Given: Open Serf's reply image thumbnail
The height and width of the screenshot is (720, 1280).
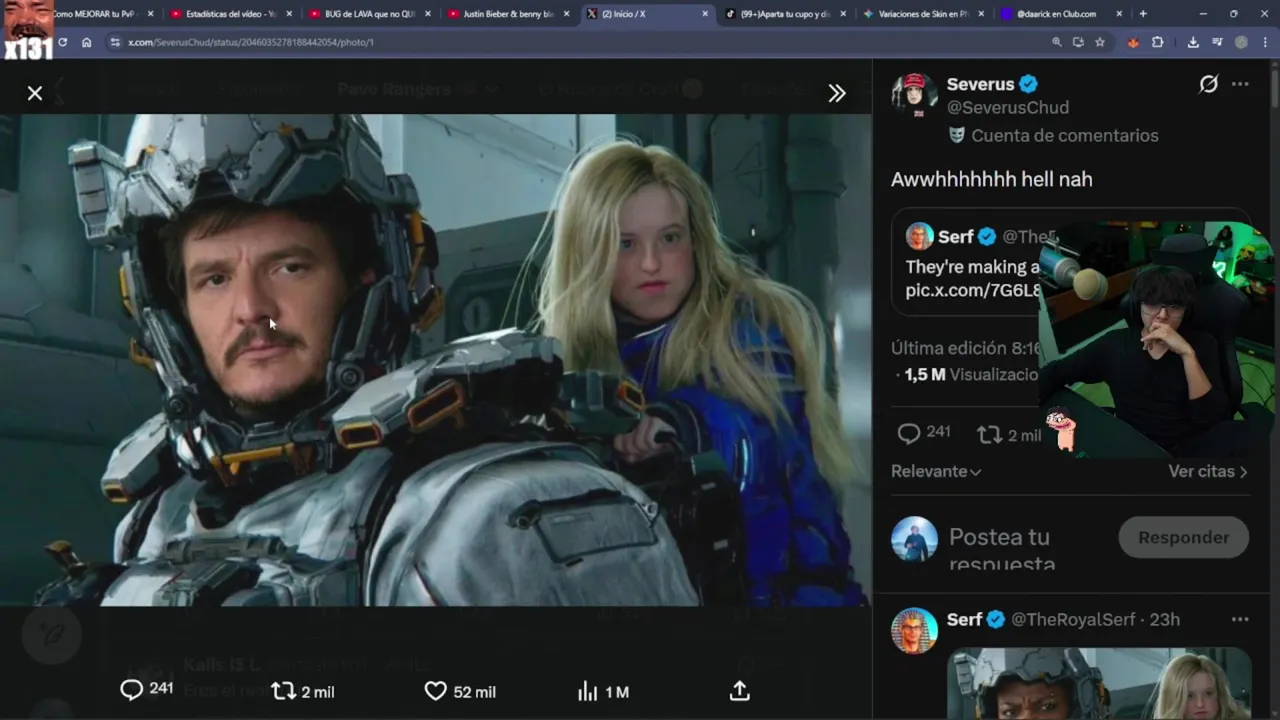Looking at the screenshot, I should [1099, 683].
